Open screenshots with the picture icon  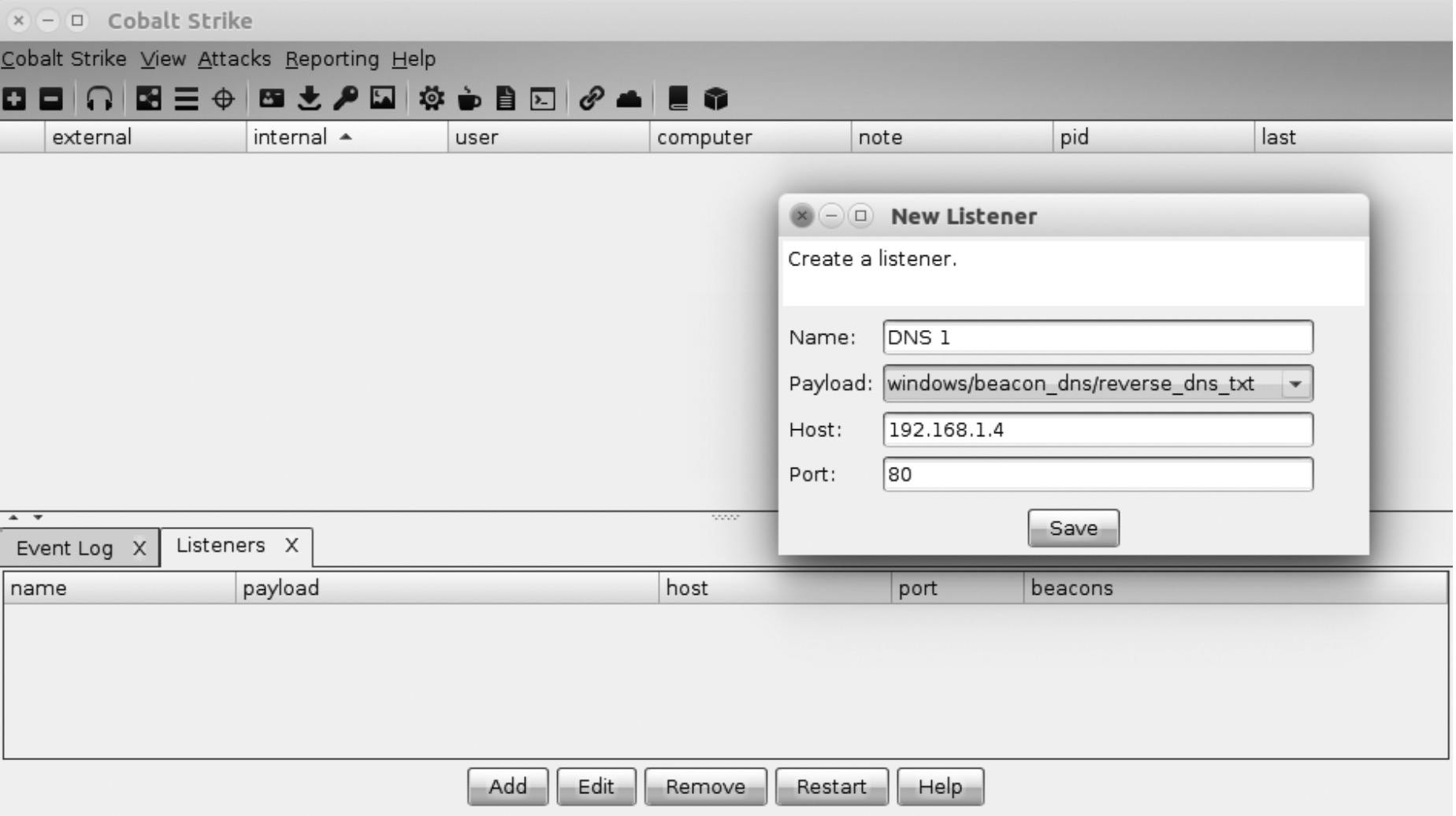point(383,99)
